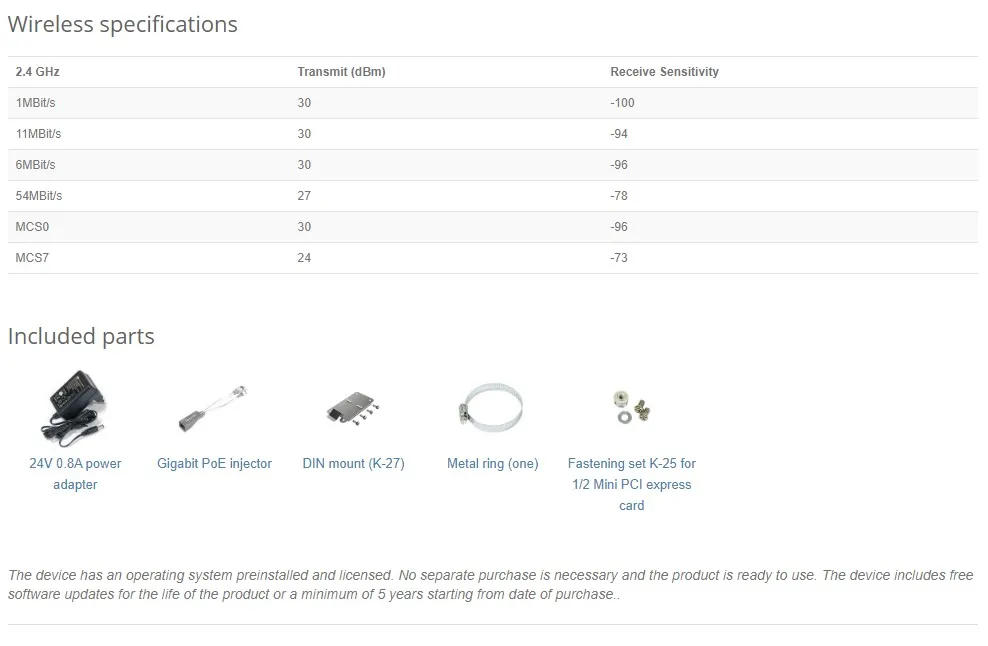Image resolution: width=988 pixels, height=646 pixels.
Task: Click the Gigabit PoE injector image
Action: 213,408
